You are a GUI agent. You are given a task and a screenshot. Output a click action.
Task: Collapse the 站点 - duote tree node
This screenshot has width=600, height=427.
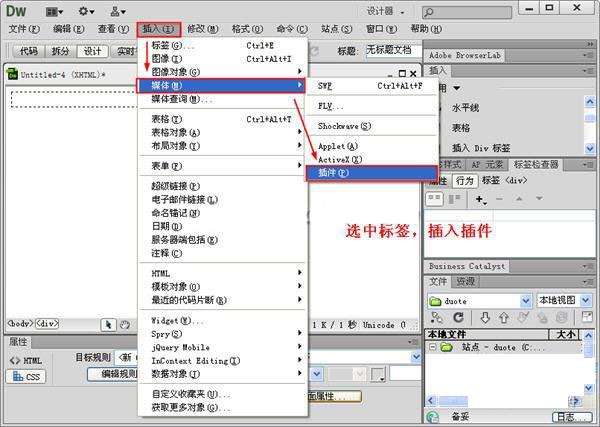433,347
